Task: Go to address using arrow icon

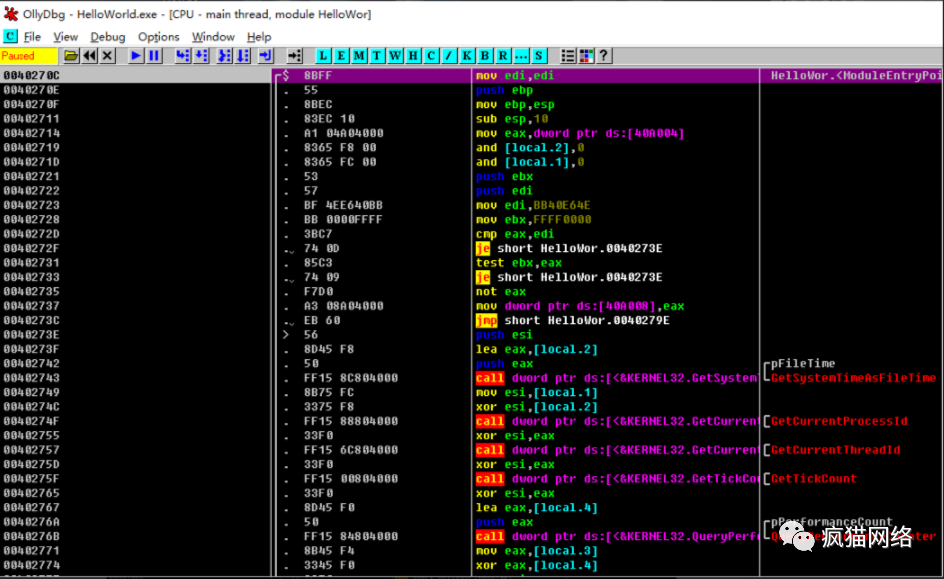Action: 294,56
